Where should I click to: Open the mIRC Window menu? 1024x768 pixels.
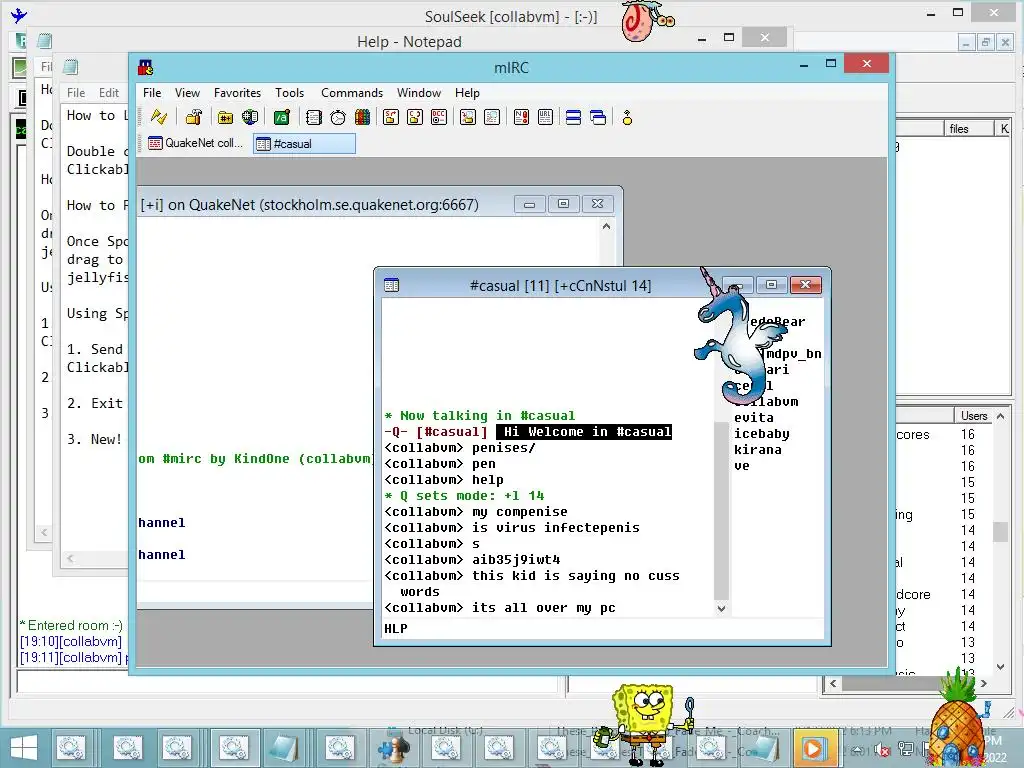[419, 93]
